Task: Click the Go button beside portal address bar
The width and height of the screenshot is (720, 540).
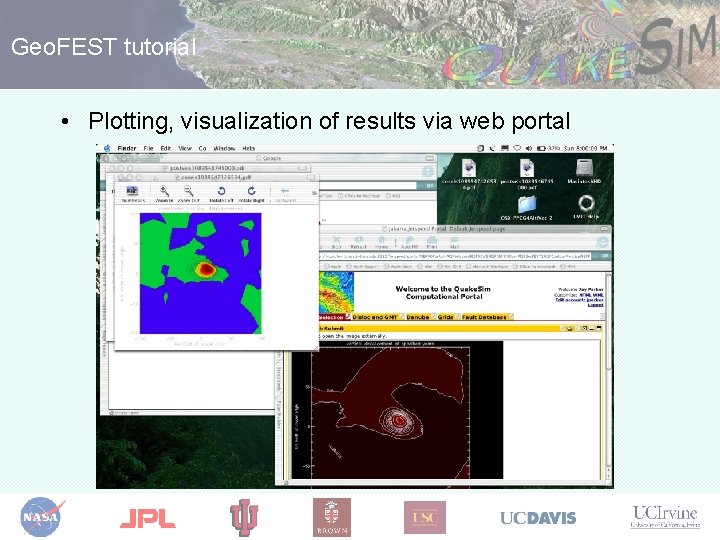Action: point(604,256)
